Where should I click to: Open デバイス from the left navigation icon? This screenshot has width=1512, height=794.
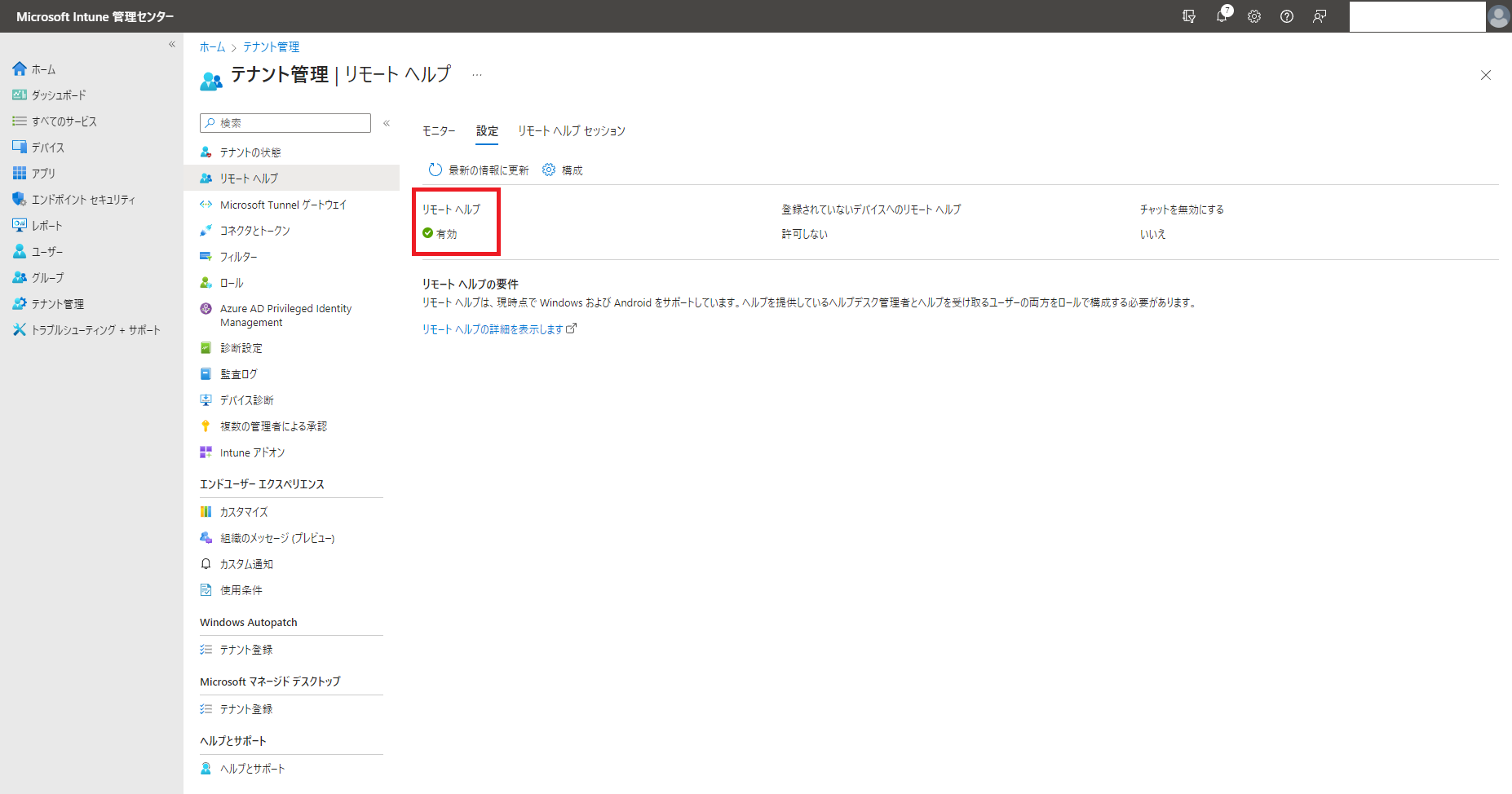pyautogui.click(x=20, y=147)
